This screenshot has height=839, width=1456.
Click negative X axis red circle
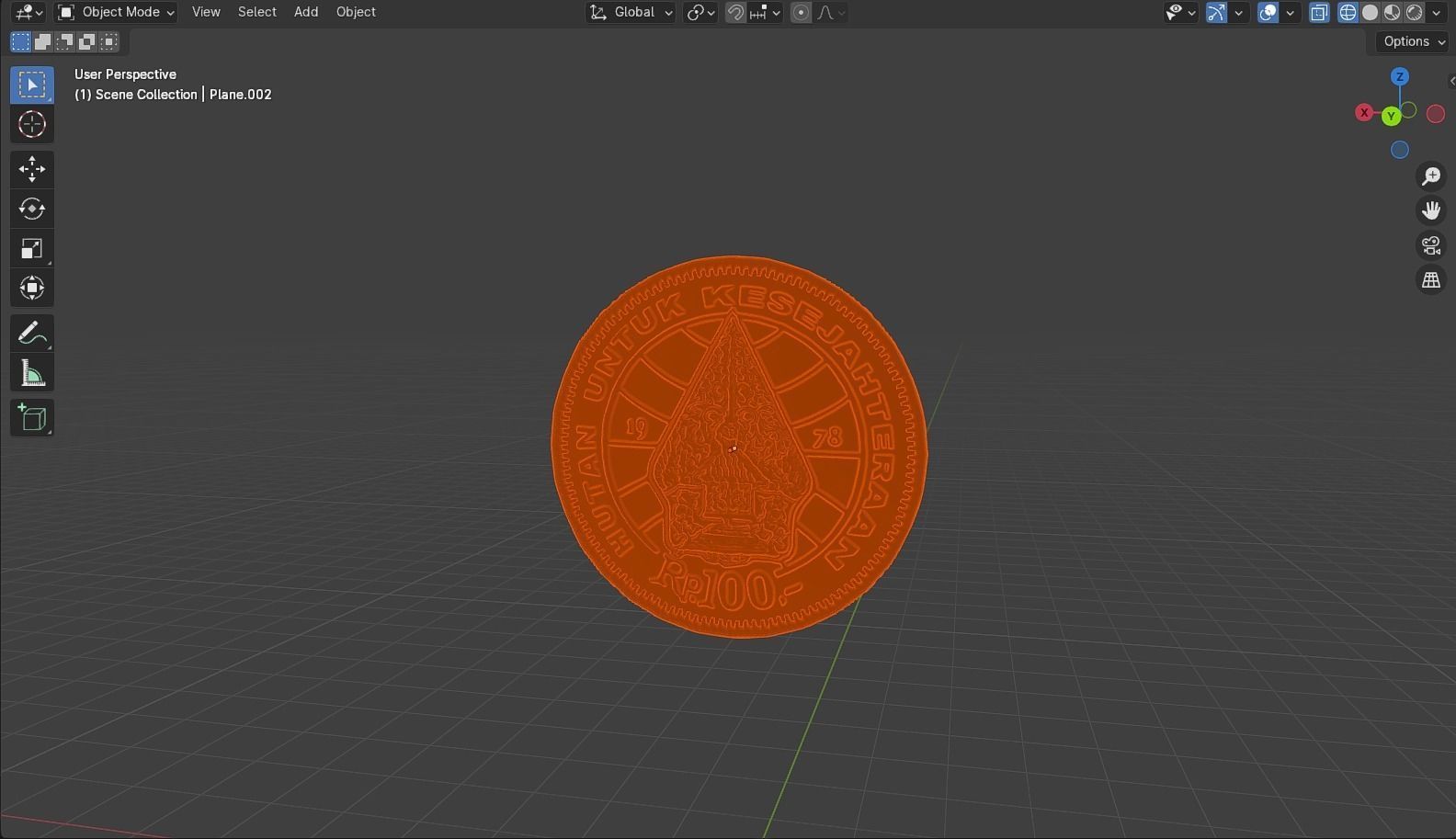click(x=1436, y=114)
